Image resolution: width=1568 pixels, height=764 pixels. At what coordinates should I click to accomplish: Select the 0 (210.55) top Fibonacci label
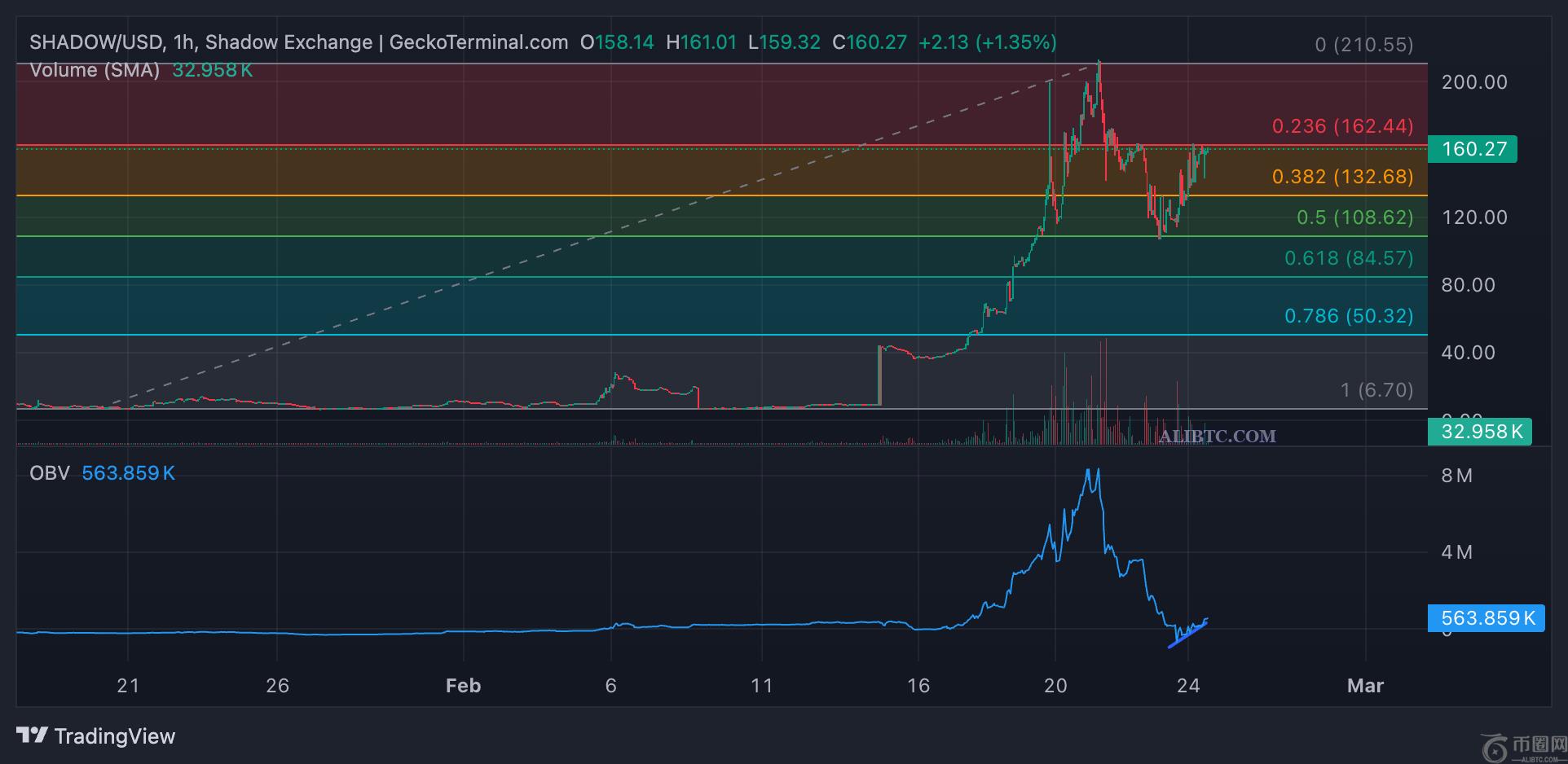(x=1364, y=45)
